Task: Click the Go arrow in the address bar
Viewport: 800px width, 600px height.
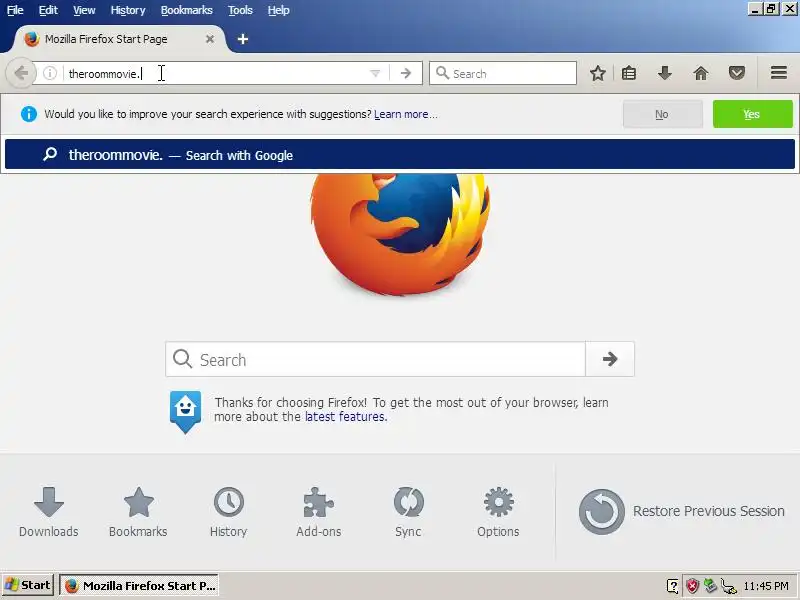Action: [x=406, y=73]
